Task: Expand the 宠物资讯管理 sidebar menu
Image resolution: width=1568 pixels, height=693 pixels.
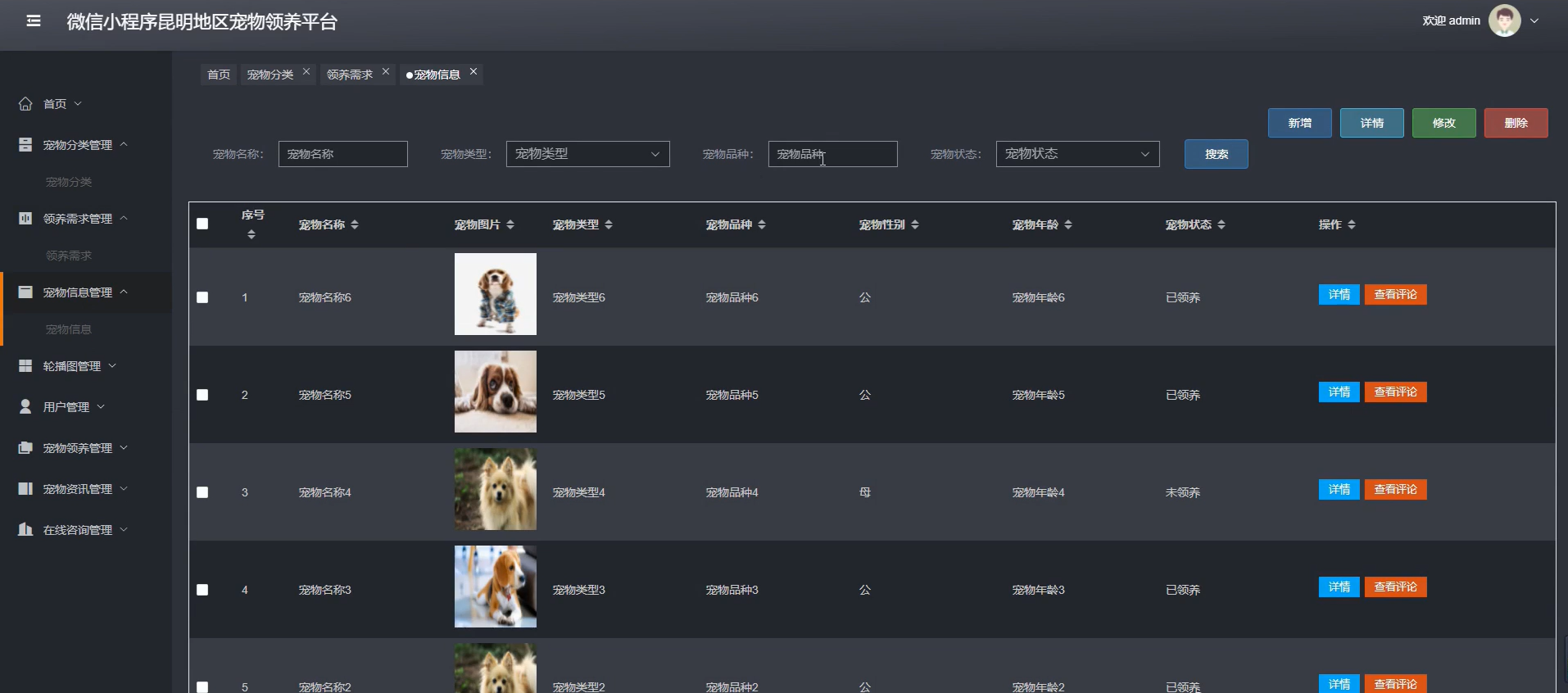Action: [124, 489]
